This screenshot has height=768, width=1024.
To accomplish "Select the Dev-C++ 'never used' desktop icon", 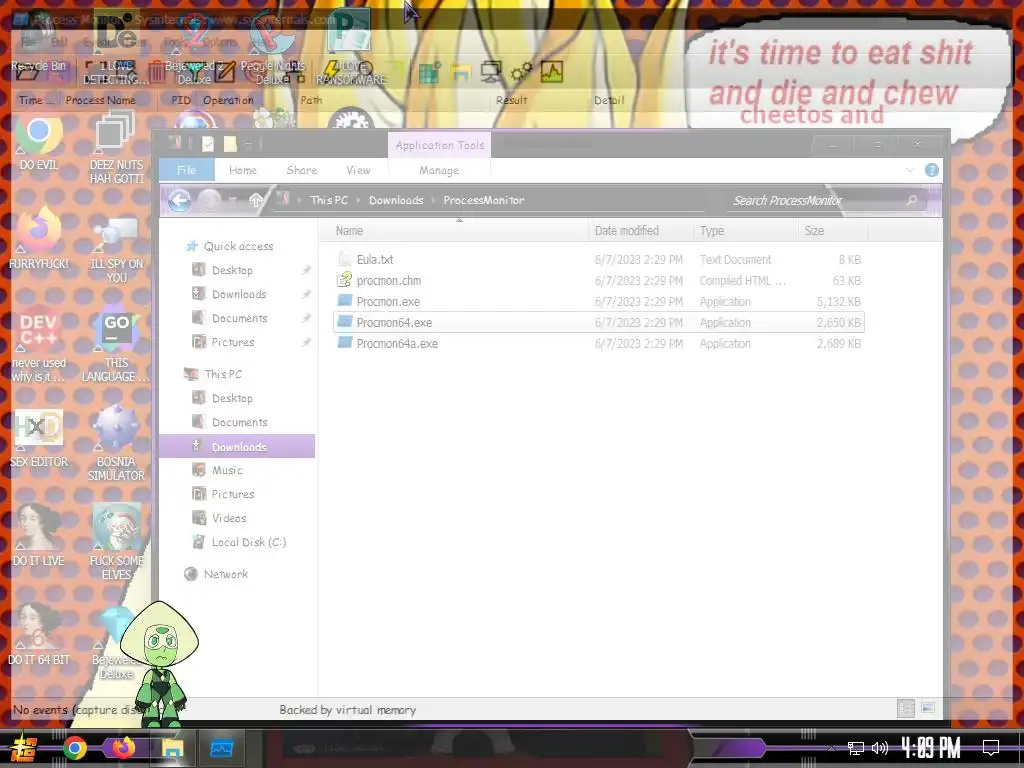I will 39,344.
